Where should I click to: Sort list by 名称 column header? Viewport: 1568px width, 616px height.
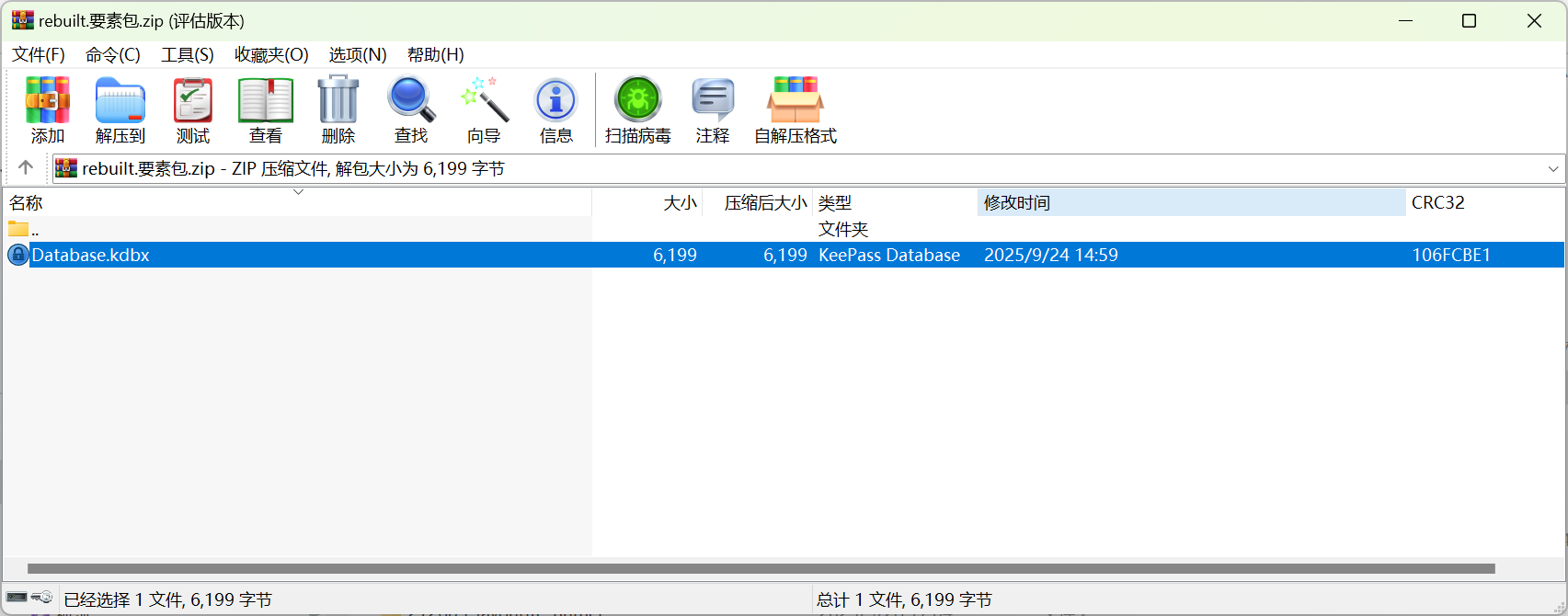[26, 203]
